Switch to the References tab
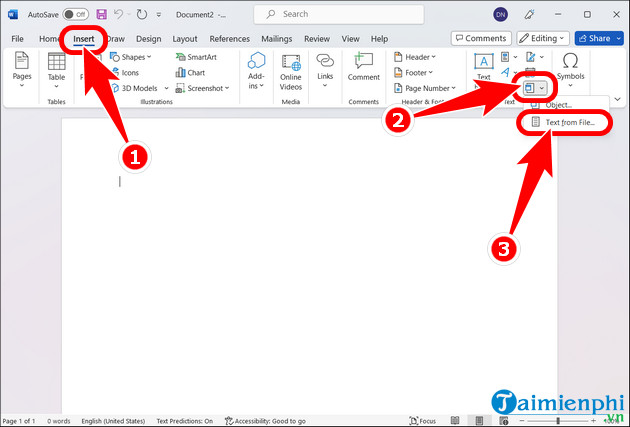Viewport: 630px width, 427px height. 229,39
